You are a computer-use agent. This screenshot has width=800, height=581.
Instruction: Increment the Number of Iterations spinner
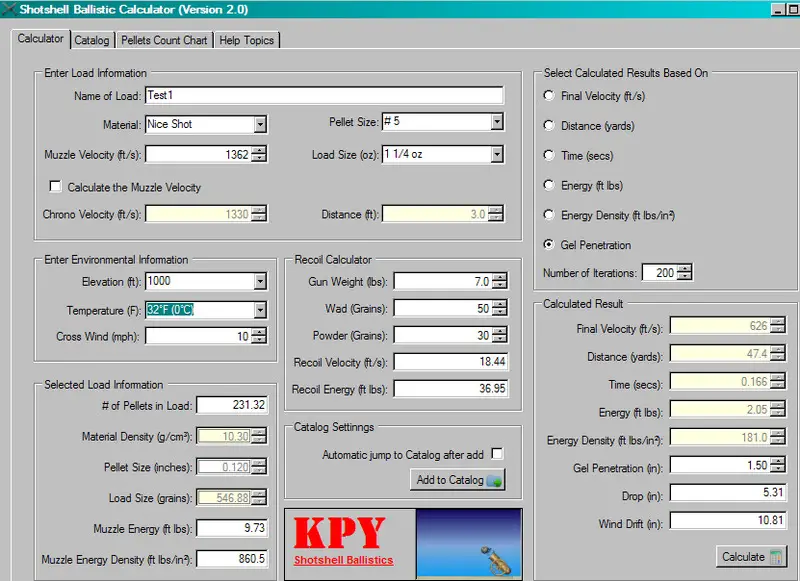click(684, 269)
